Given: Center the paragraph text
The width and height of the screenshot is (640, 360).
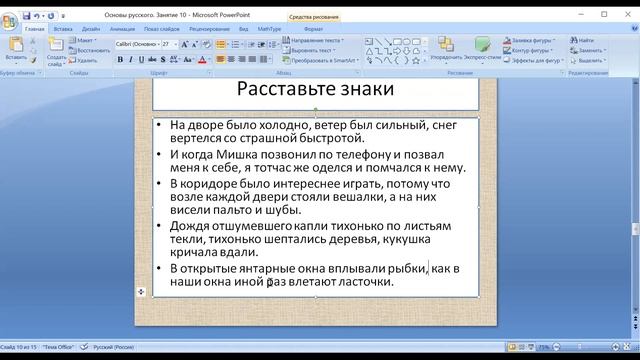Looking at the screenshot, I should (x=231, y=60).
